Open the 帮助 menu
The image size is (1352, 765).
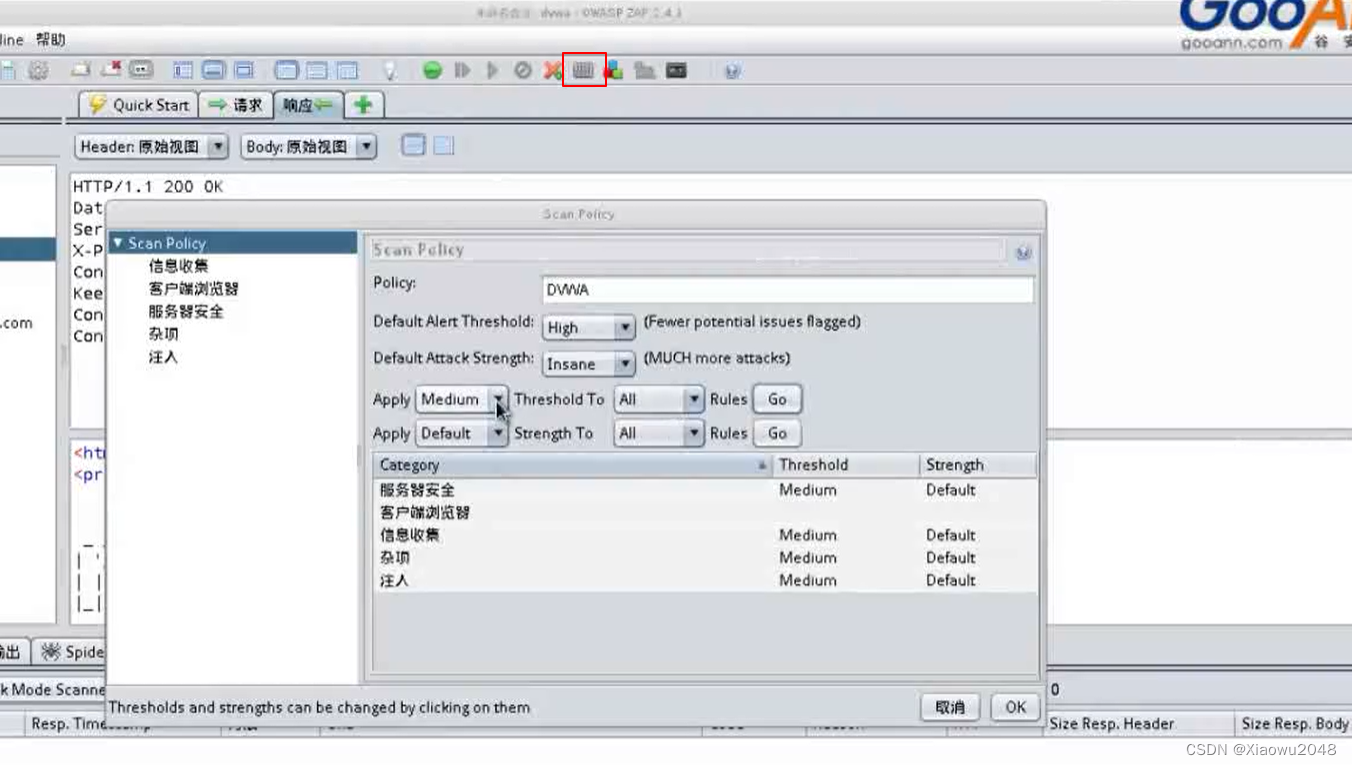[50, 40]
